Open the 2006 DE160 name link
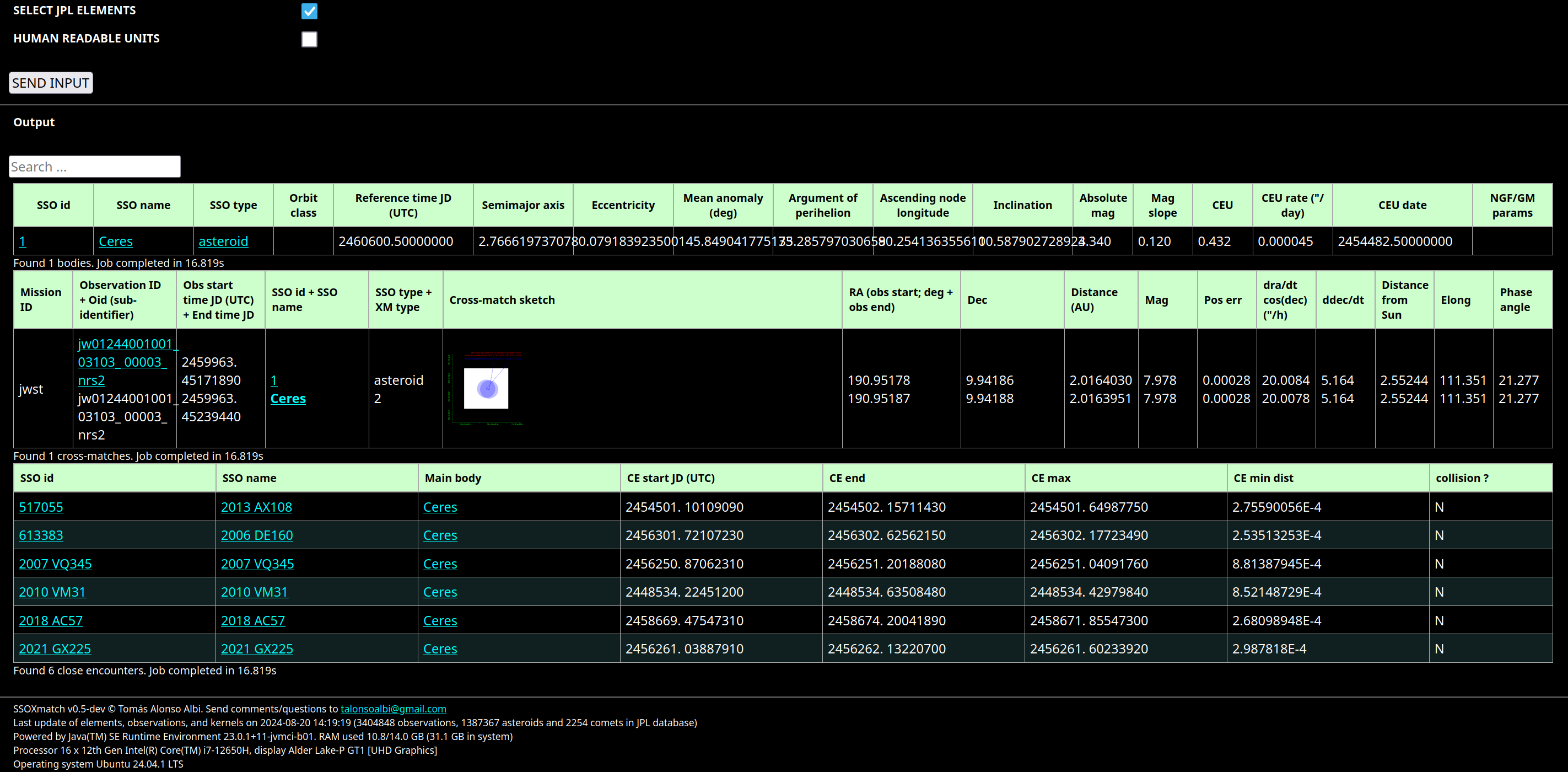Viewport: 1568px width, 772px height. pos(256,534)
